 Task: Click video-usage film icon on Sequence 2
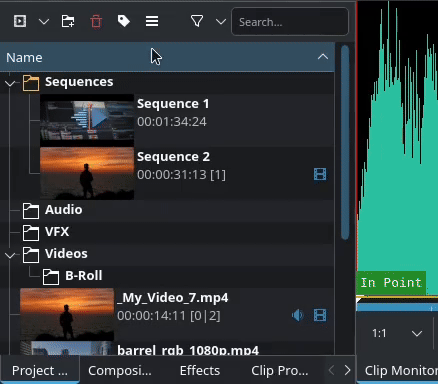click(320, 174)
